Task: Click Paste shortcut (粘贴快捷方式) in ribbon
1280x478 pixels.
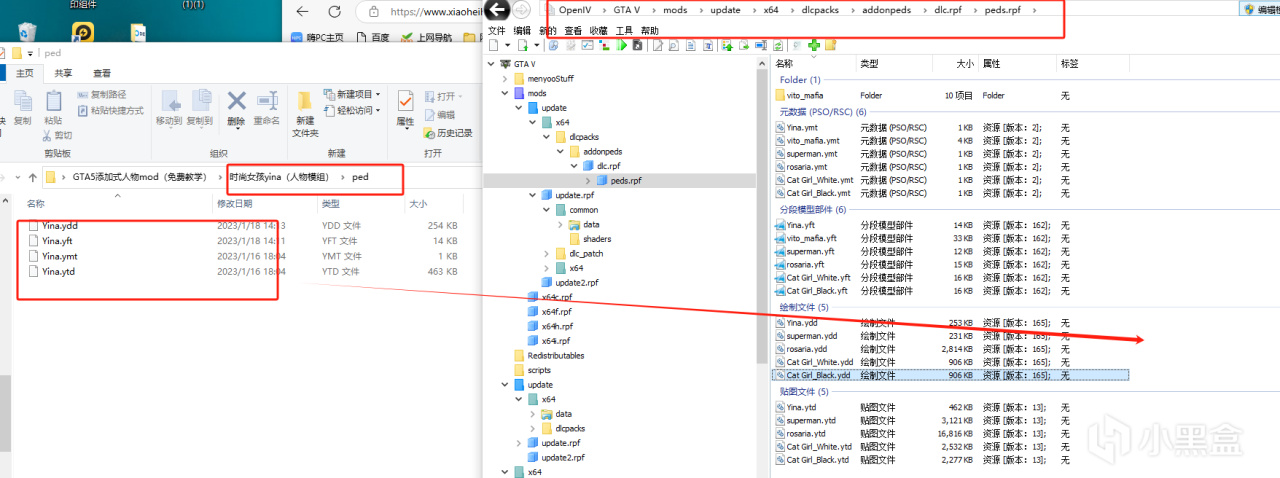Action: click(110, 110)
